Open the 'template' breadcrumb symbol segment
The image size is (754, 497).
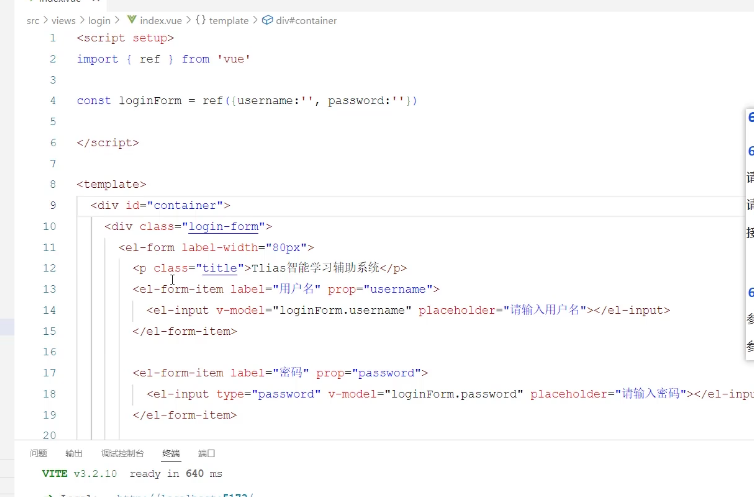click(228, 21)
